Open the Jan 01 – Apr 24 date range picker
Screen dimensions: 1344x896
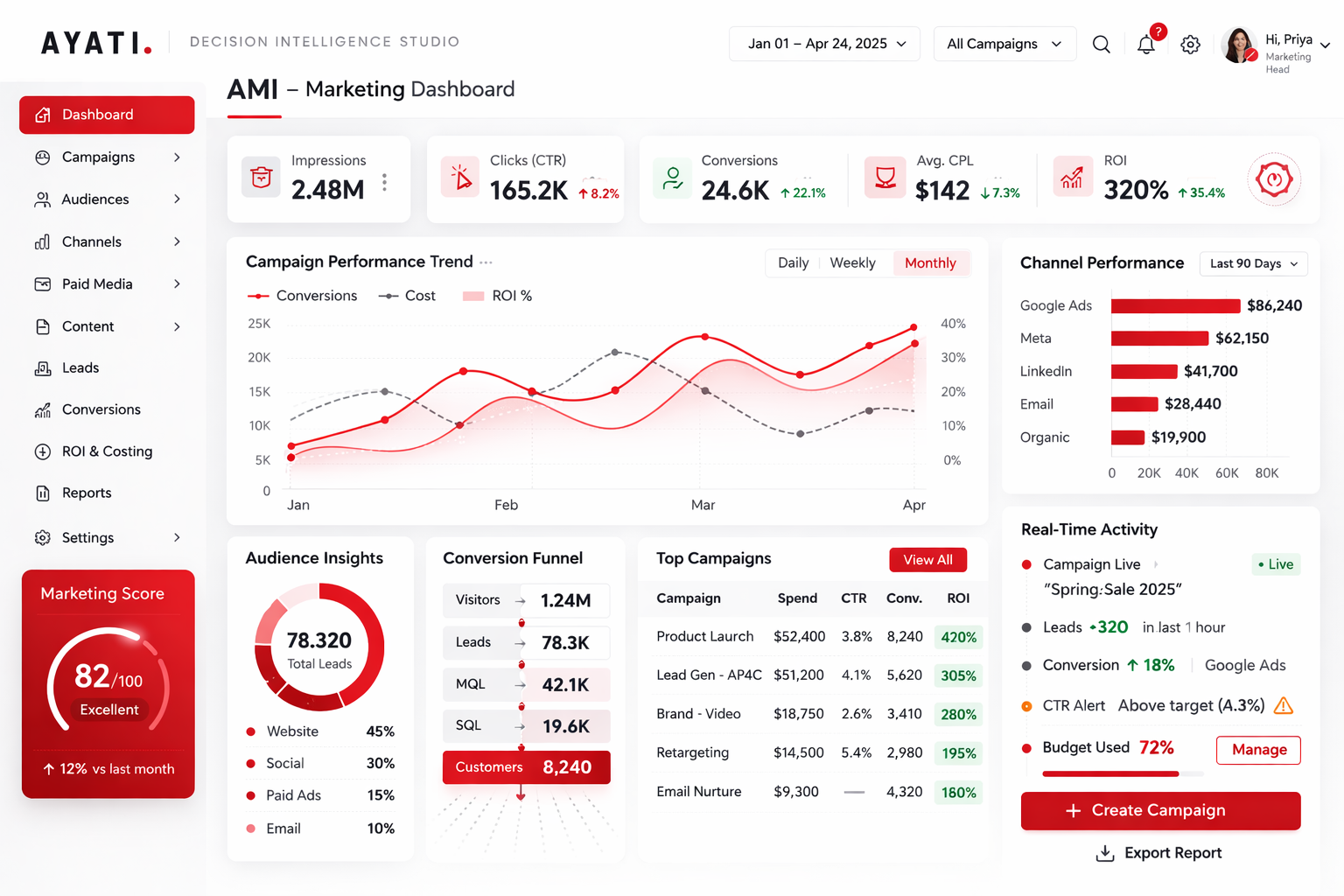coord(823,43)
